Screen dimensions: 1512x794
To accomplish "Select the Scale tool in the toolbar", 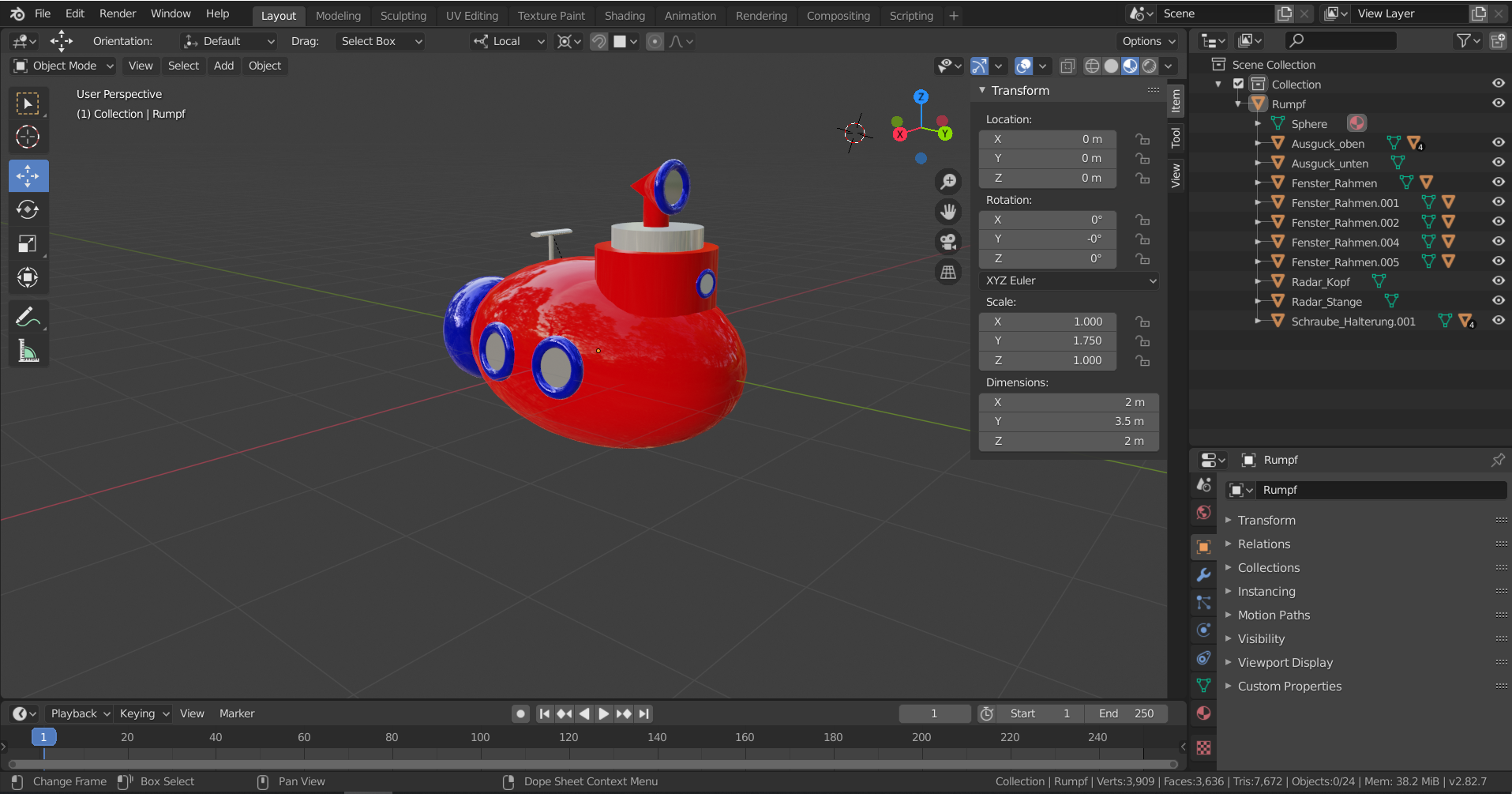I will tap(28, 244).
